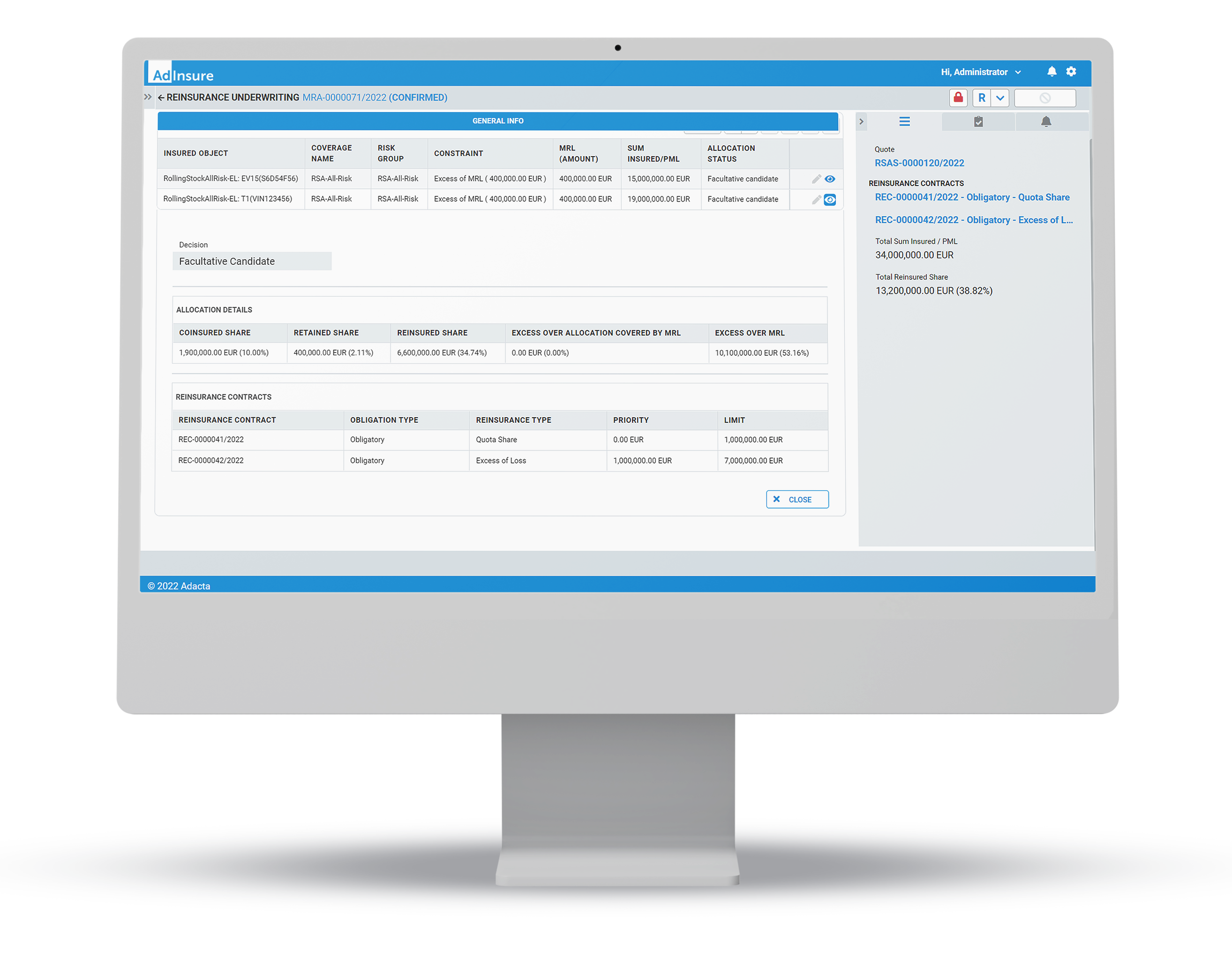1232x958 pixels.
Task: Select the GENERAL INFO tab header
Action: 498,121
